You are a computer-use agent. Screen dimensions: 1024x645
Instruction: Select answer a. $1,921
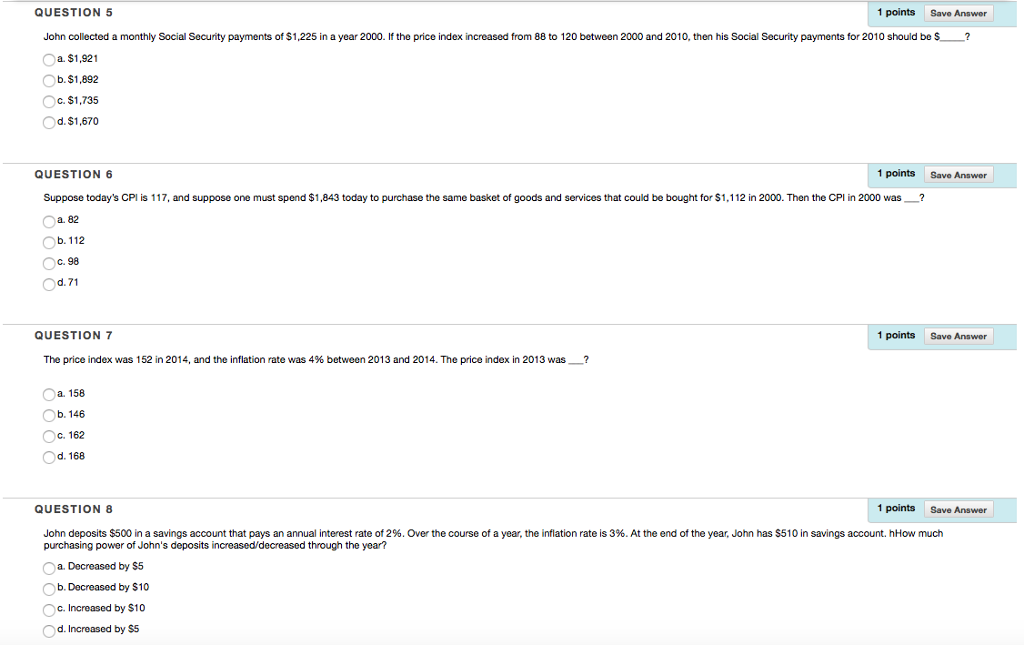[x=48, y=59]
